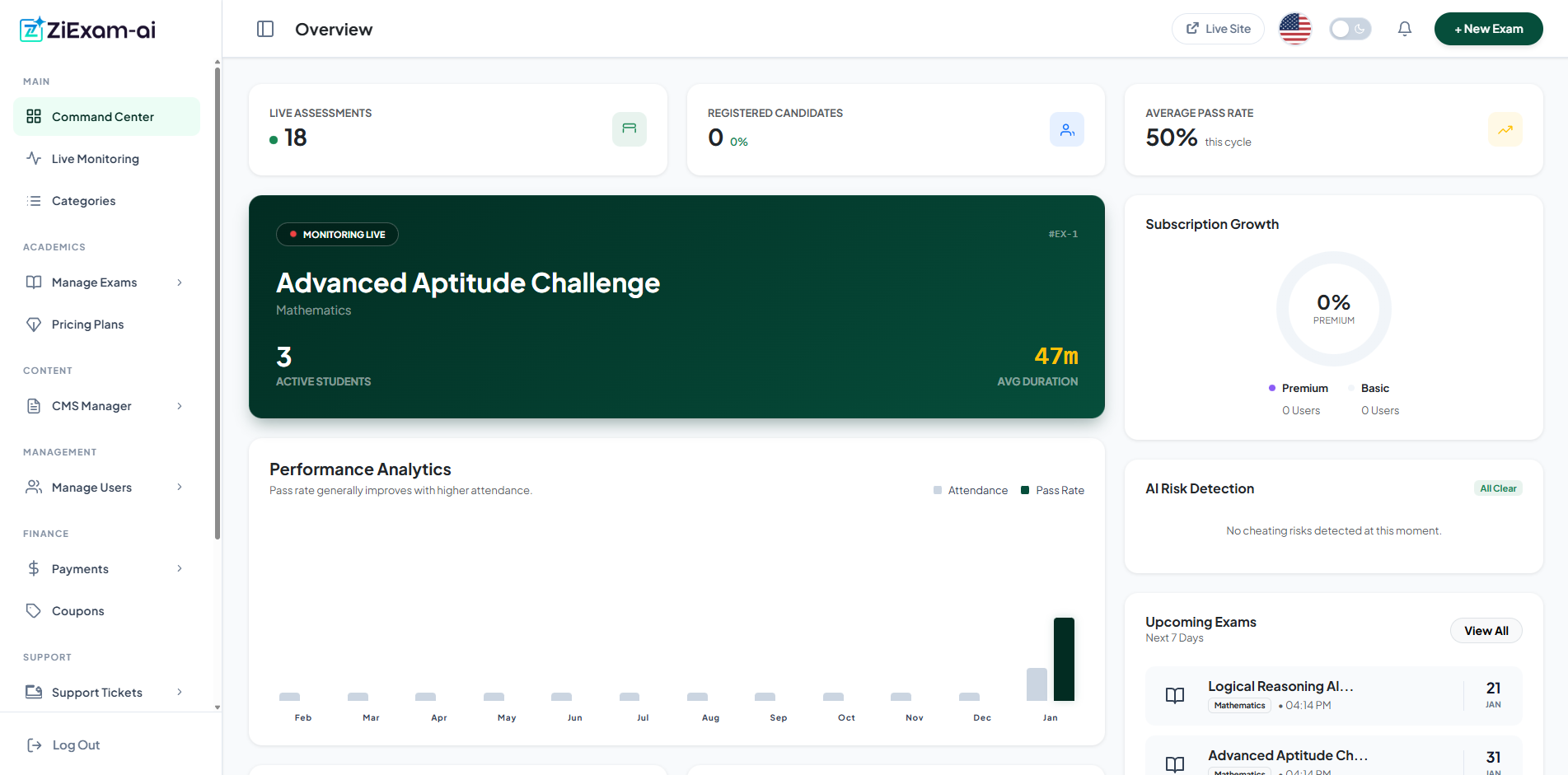This screenshot has height=775, width=1568.
Task: Toggle the dark mode switch
Action: 1350,29
